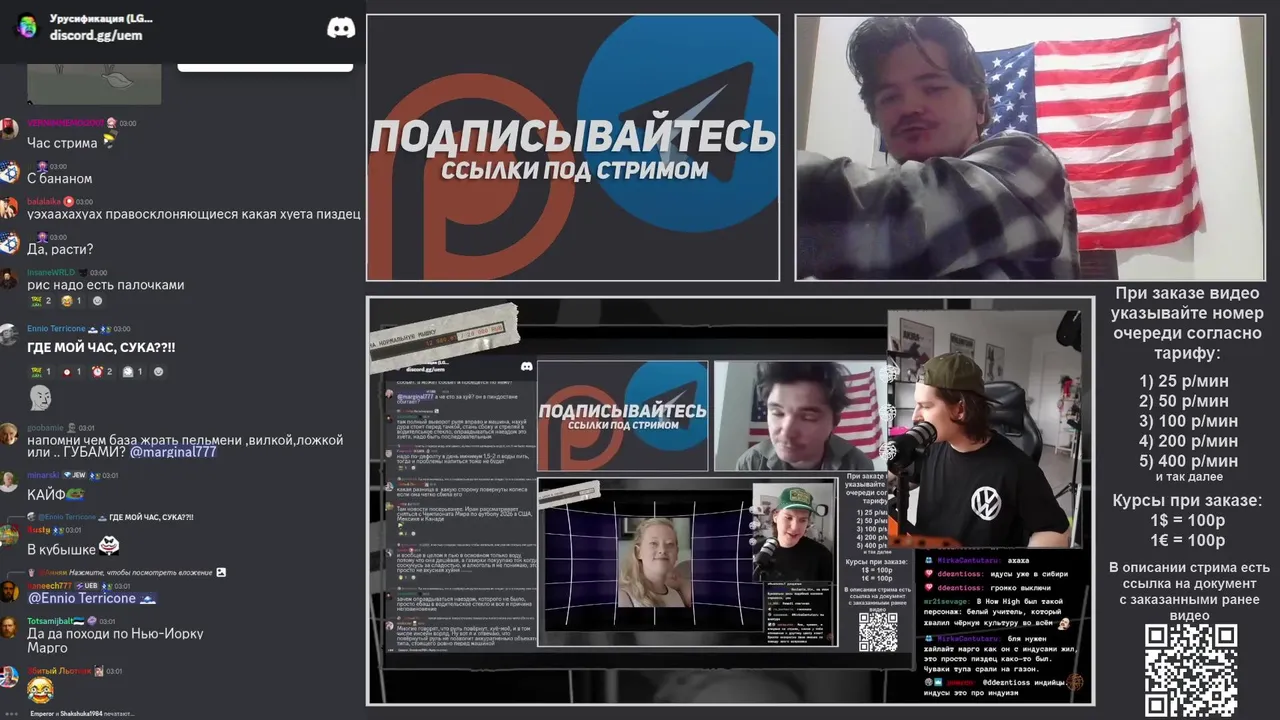Click the emoji after 'Час стрима'
The width and height of the screenshot is (1280, 720).
(109, 142)
